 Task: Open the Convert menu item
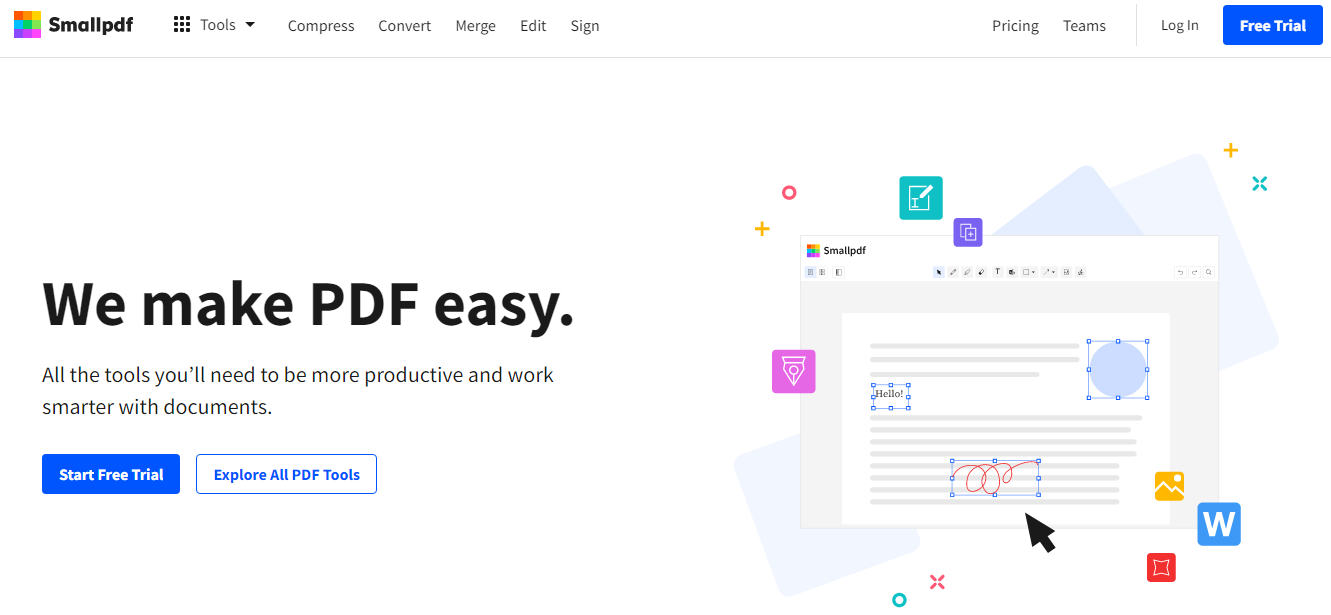(405, 26)
